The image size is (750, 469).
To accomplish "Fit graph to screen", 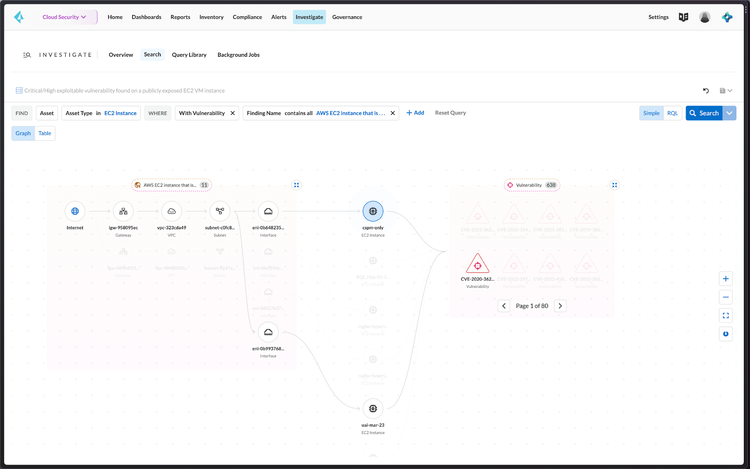I will tap(726, 316).
